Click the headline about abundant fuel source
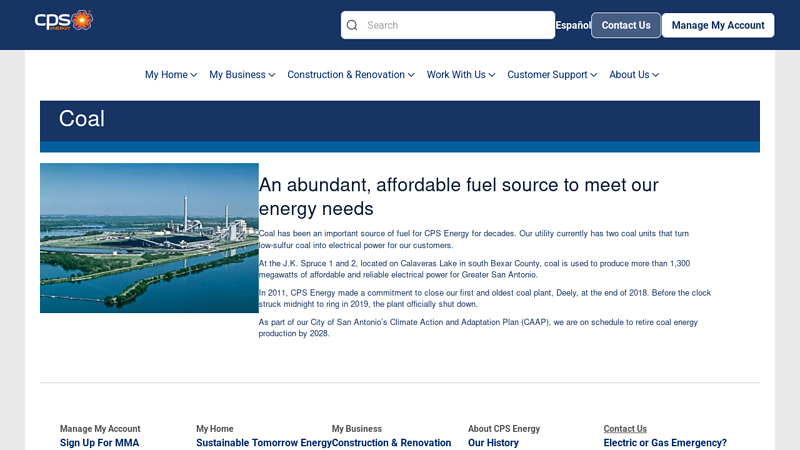The image size is (800, 450). point(459,196)
